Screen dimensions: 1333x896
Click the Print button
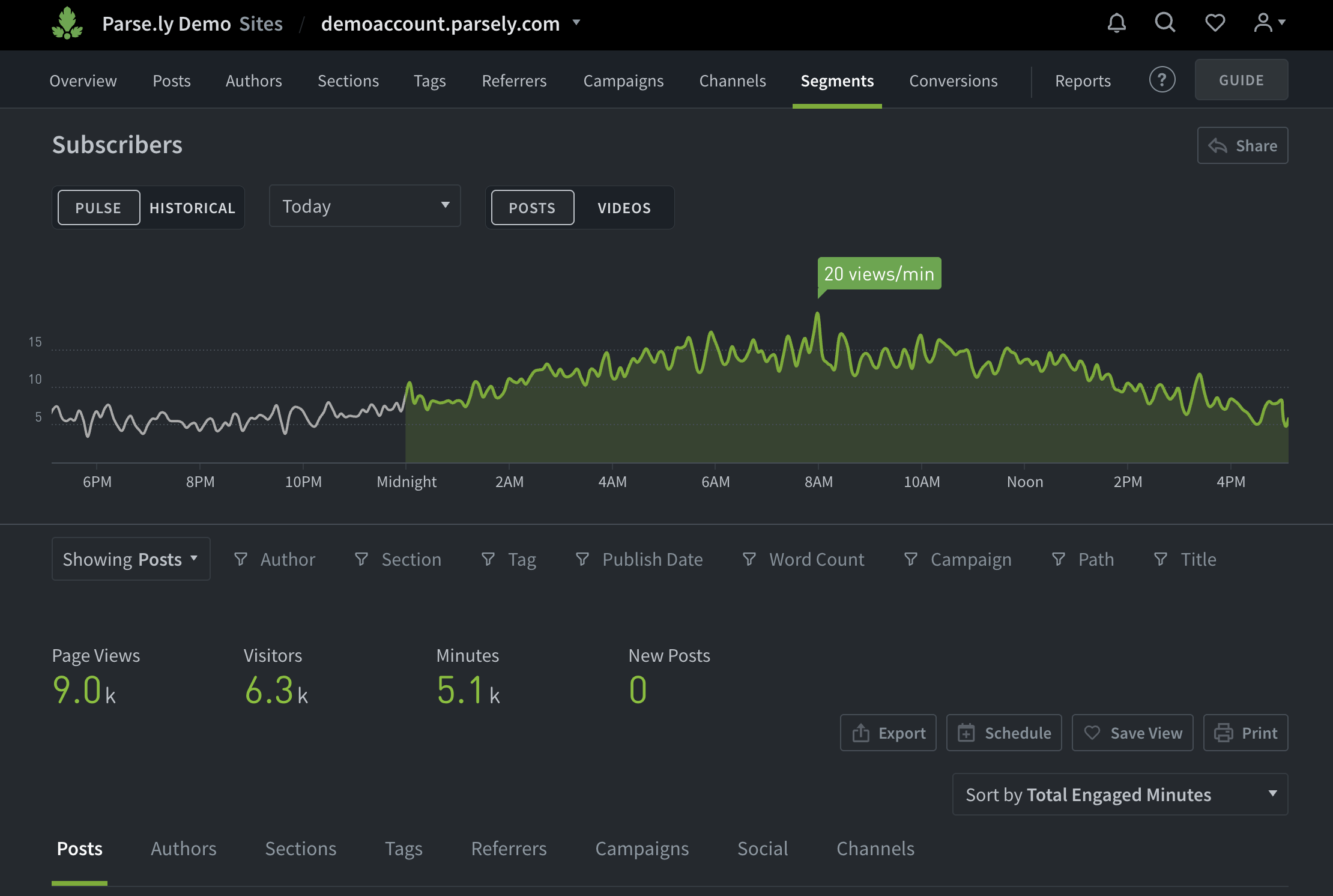pyautogui.click(x=1246, y=733)
